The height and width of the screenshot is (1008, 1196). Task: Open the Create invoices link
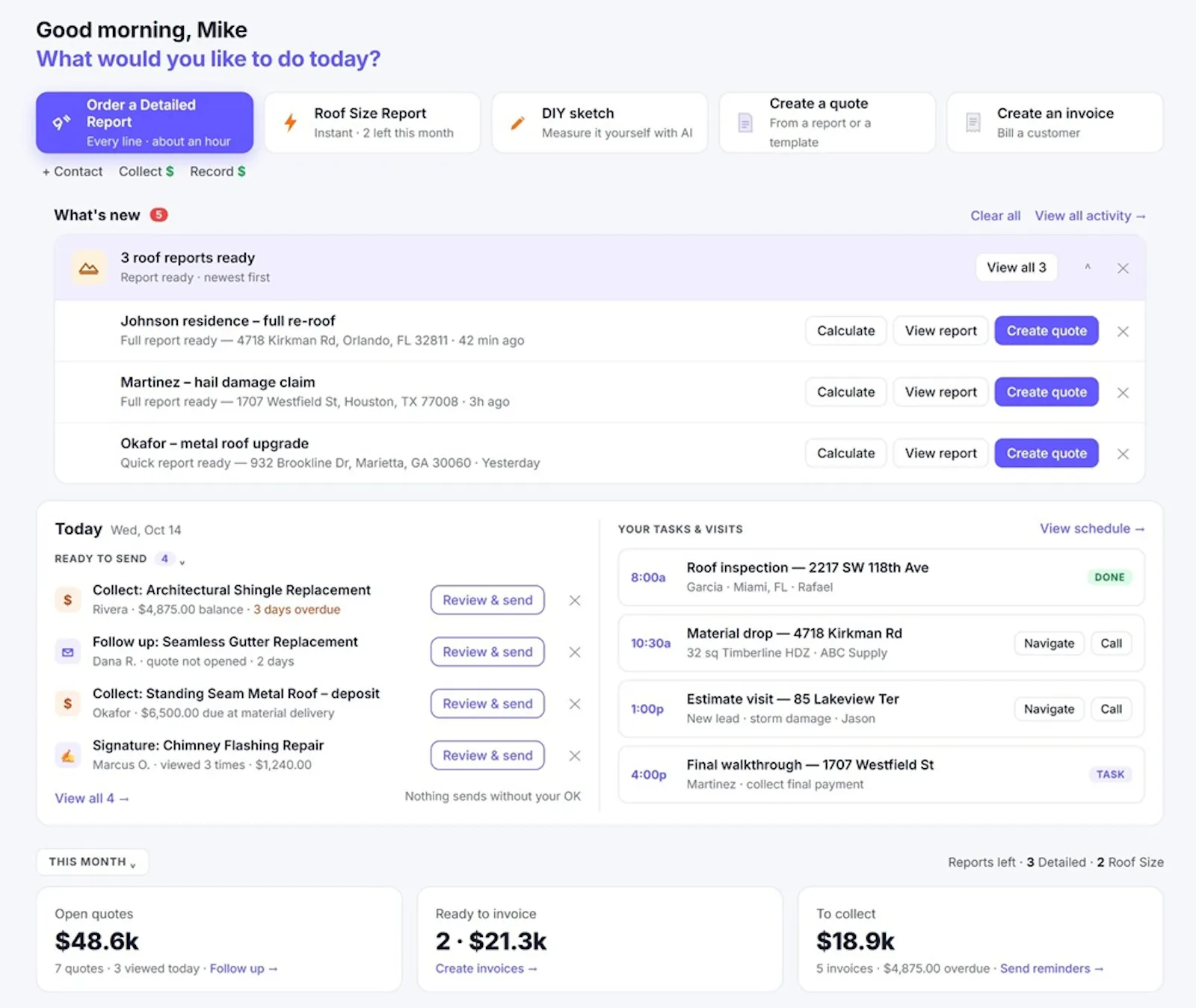coord(487,968)
